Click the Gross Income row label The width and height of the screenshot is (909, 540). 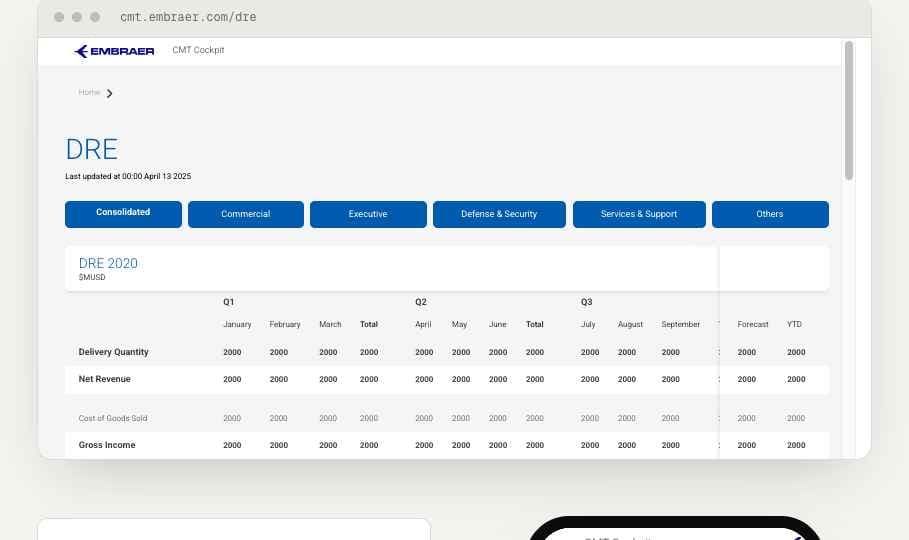pyautogui.click(x=107, y=445)
